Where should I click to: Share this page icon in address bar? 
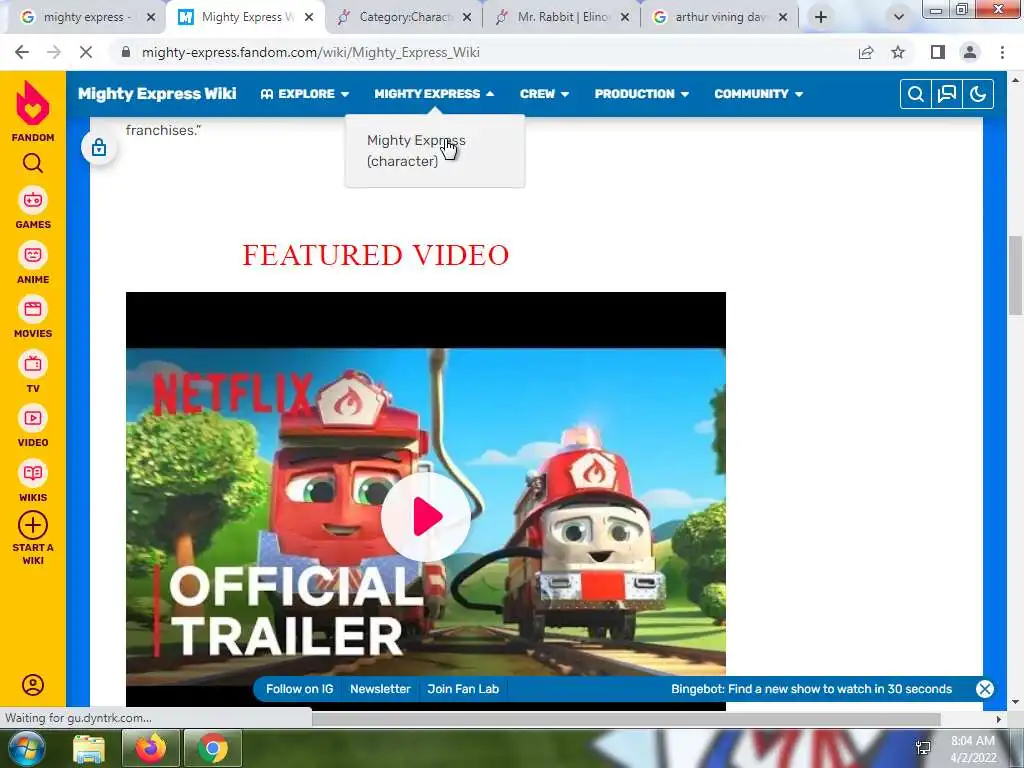coord(866,52)
